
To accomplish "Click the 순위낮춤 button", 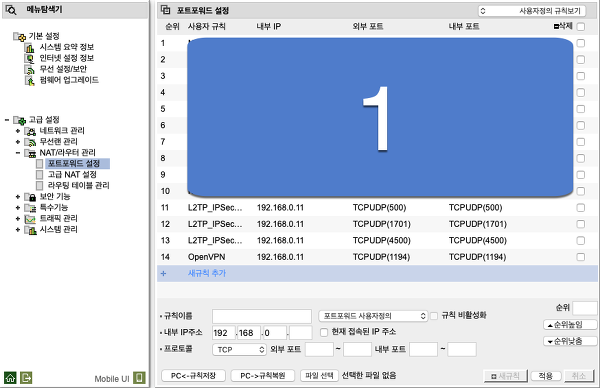I will pos(570,341).
